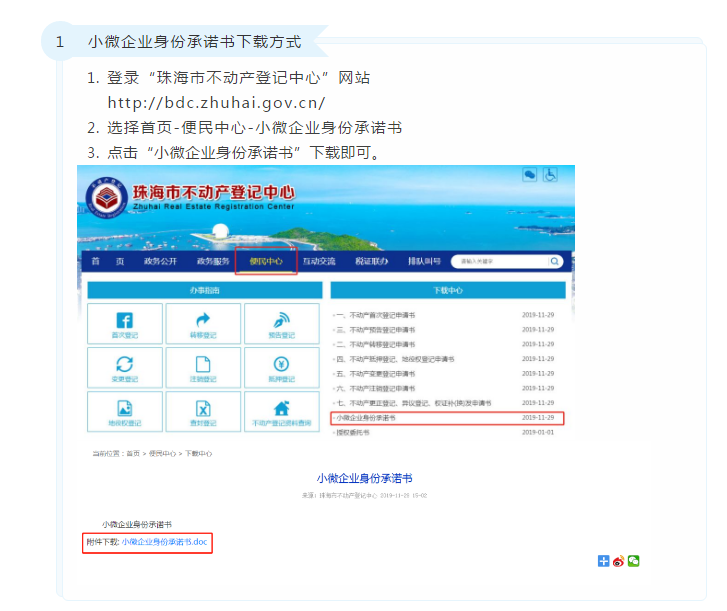Image resolution: width=727 pixels, height=611 pixels.
Task: Share via the WeChat icon
Action: [x=633, y=561]
